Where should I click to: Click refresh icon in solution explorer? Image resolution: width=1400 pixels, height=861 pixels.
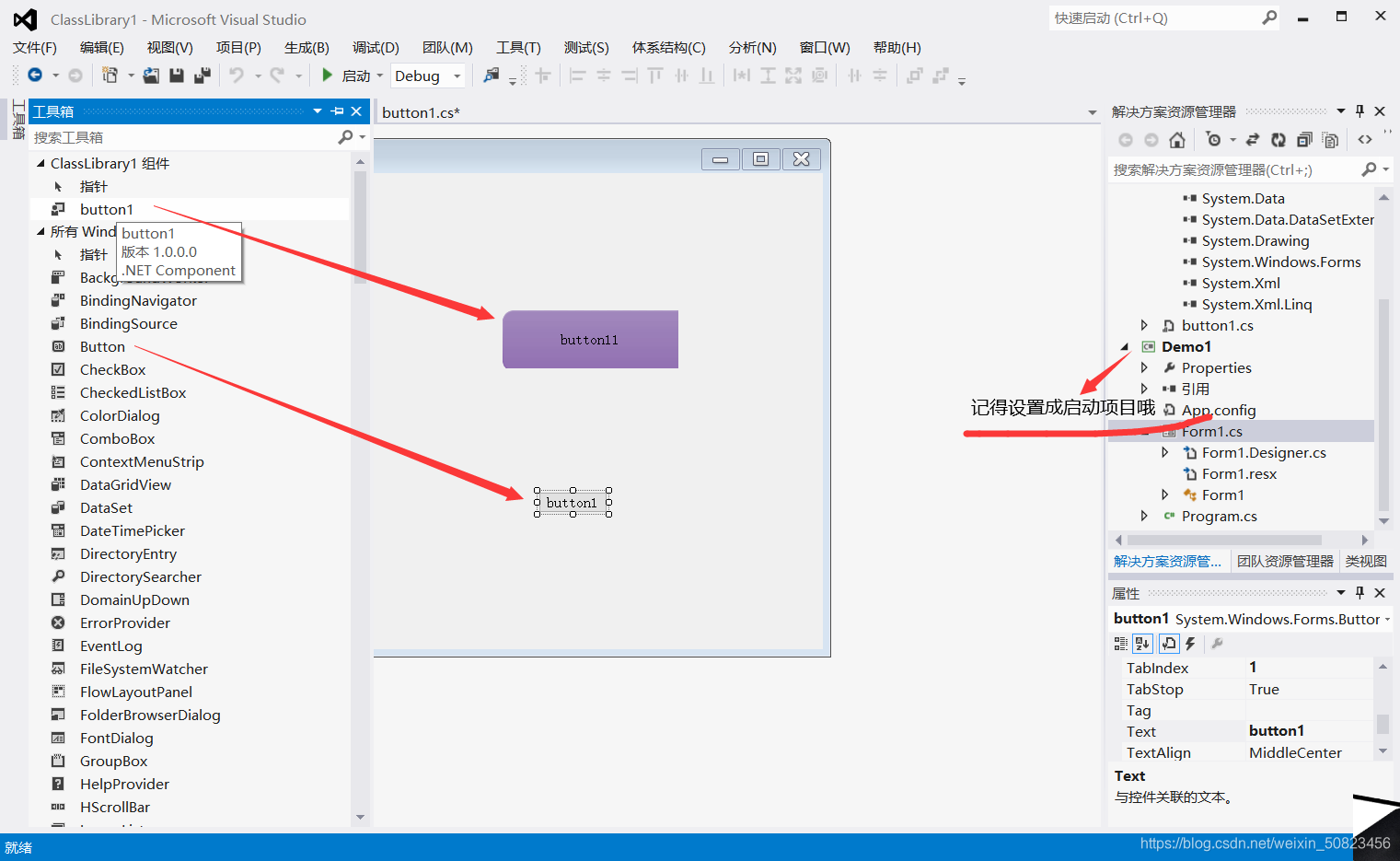1279,140
